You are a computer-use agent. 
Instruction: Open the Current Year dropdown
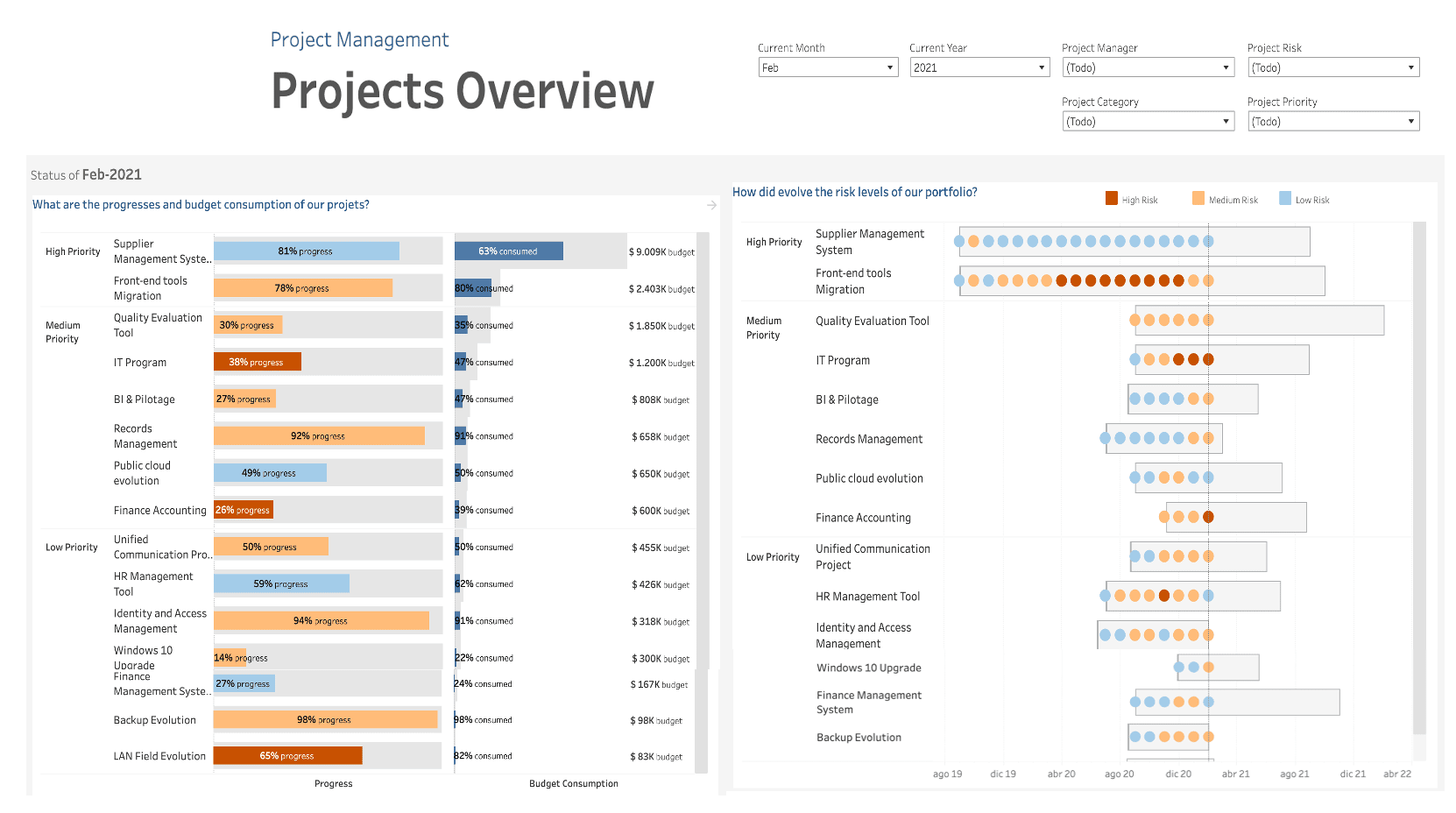(x=979, y=67)
